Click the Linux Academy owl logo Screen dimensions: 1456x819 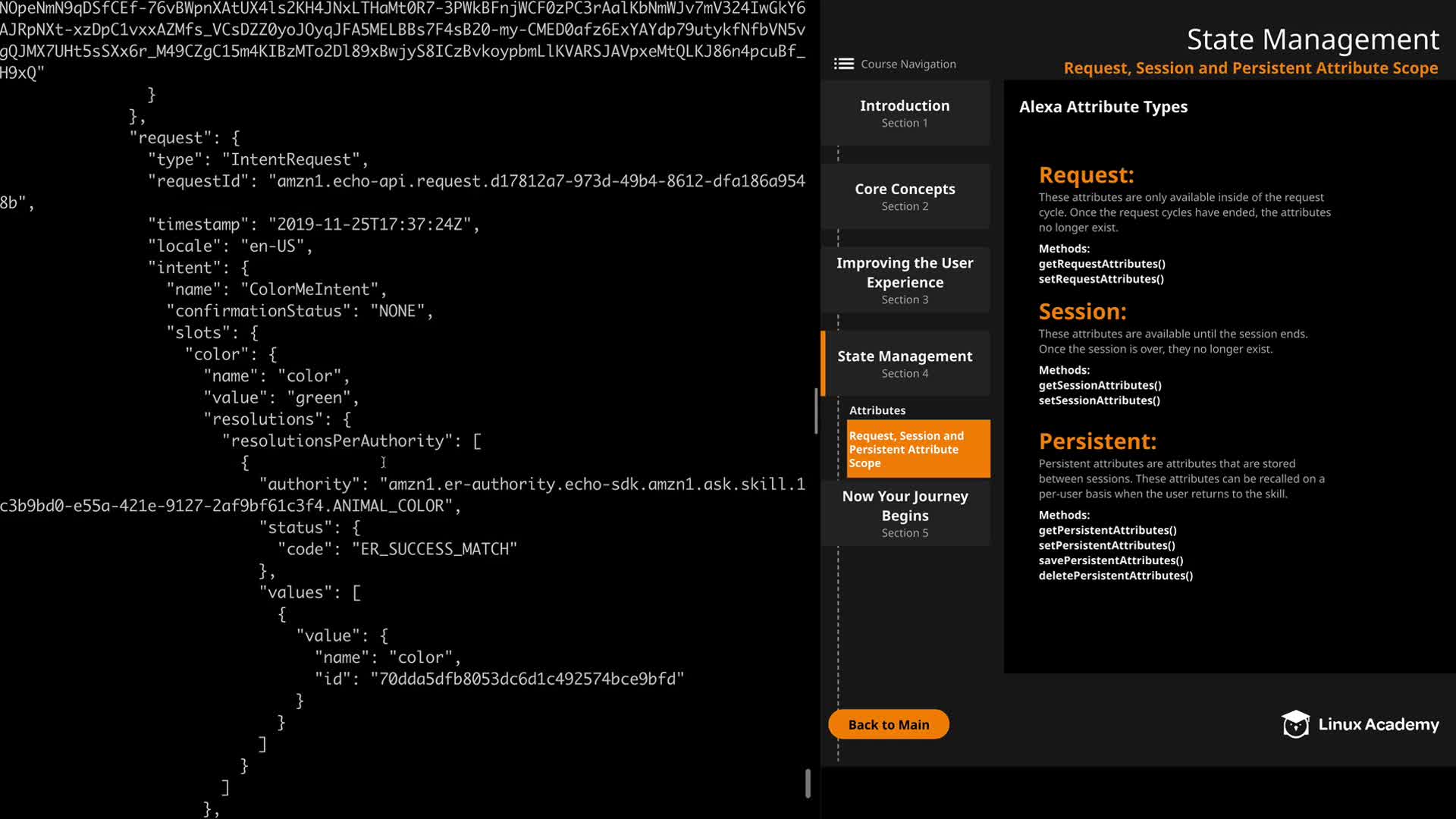point(1295,724)
